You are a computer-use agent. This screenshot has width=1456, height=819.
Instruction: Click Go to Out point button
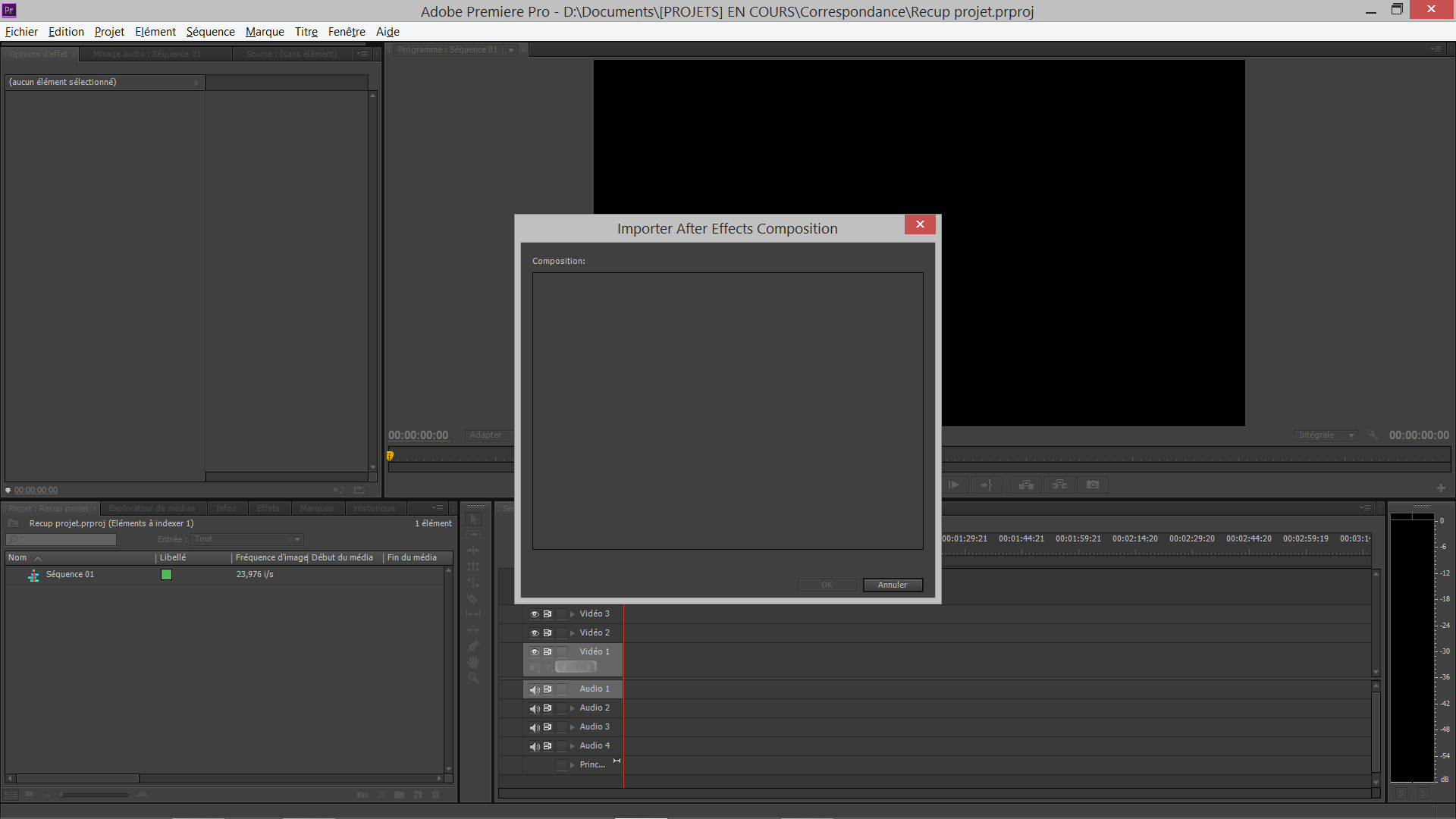987,485
